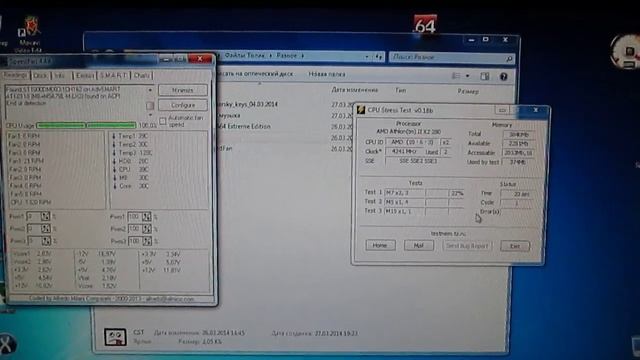Open the view options dropdown arrow
Image resolution: width=640 pixels, height=360 pixels.
467,76
